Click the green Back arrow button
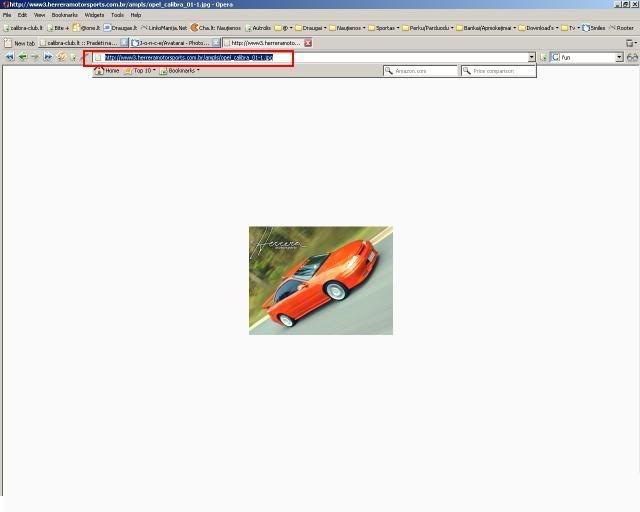 point(22,58)
